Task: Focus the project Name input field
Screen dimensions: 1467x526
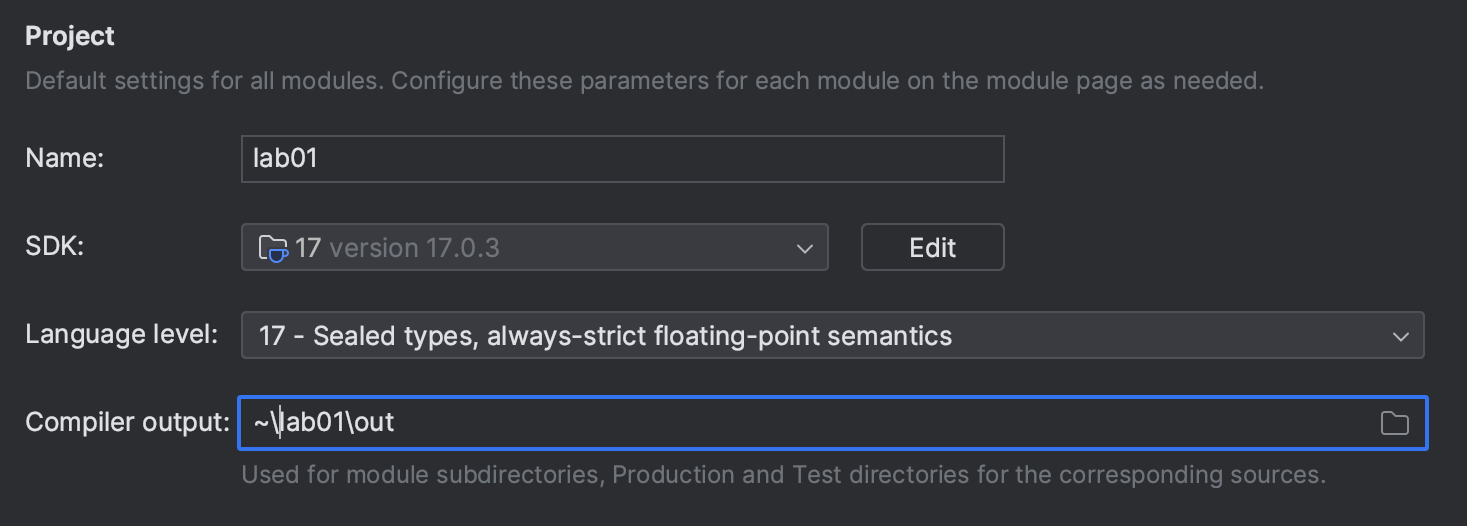Action: point(622,159)
